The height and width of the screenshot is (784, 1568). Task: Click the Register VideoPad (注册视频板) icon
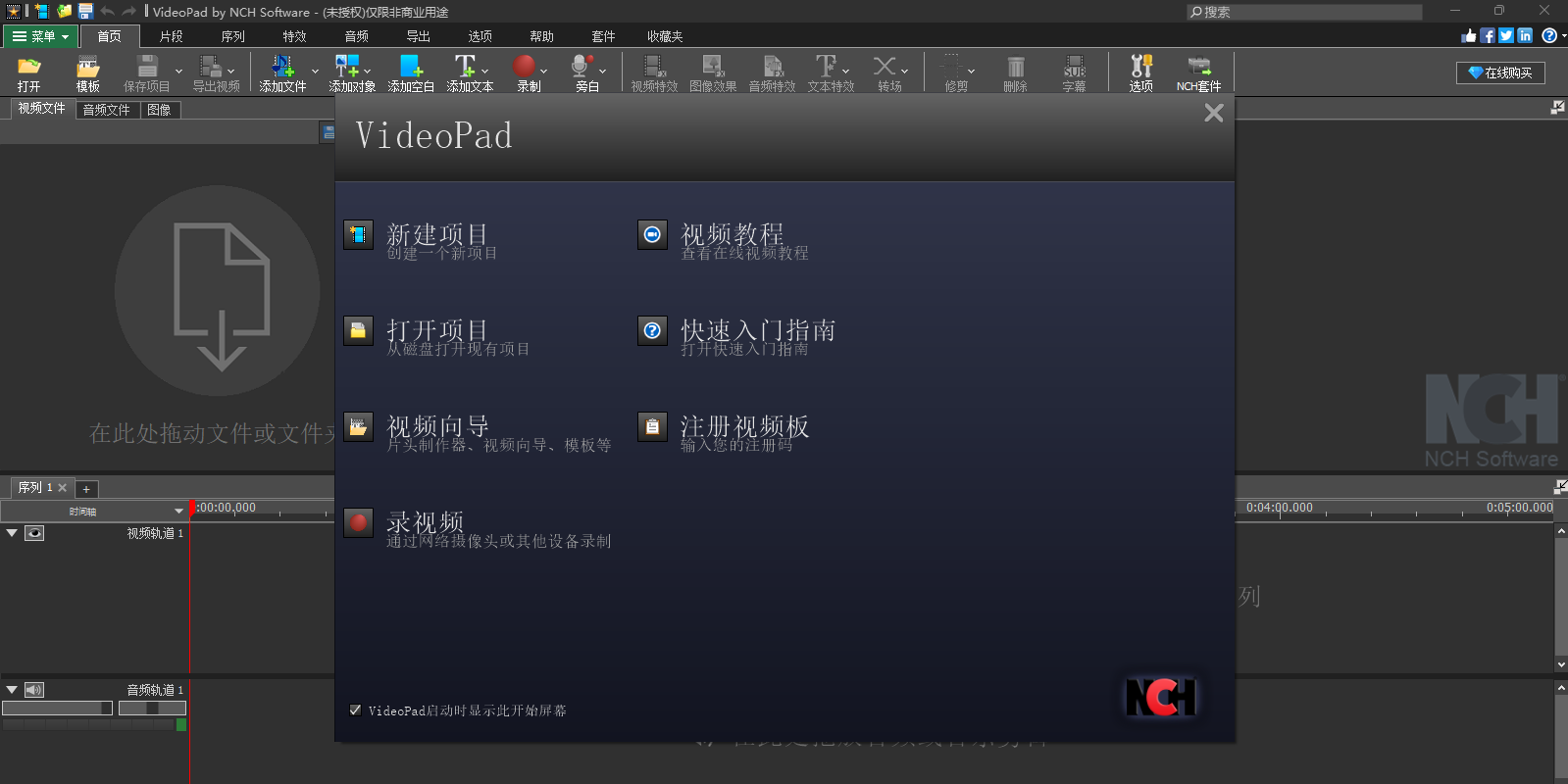(x=652, y=427)
